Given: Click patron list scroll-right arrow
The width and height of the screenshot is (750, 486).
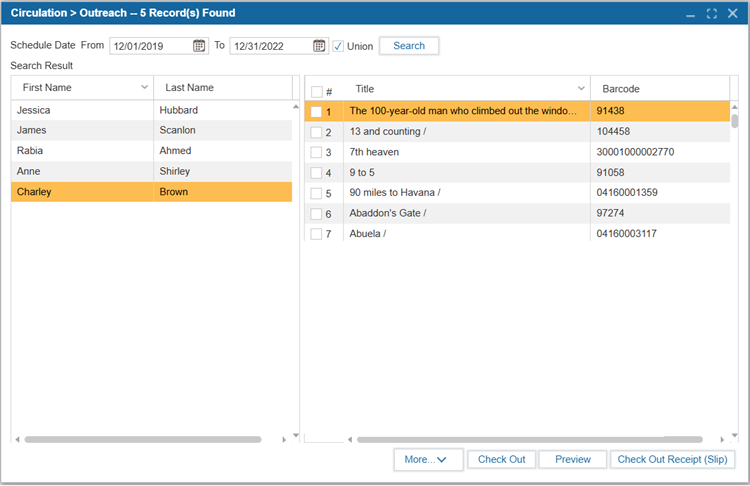Looking at the screenshot, I should tap(284, 439).
